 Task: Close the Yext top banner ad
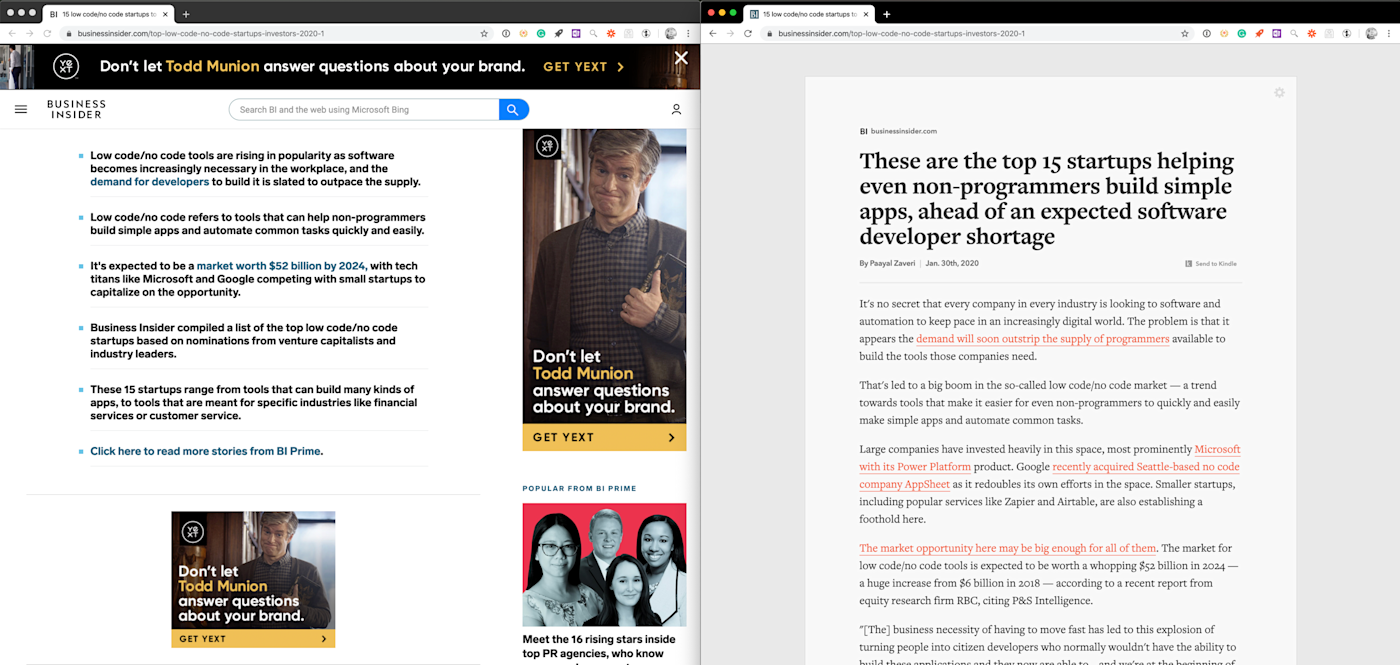click(681, 58)
